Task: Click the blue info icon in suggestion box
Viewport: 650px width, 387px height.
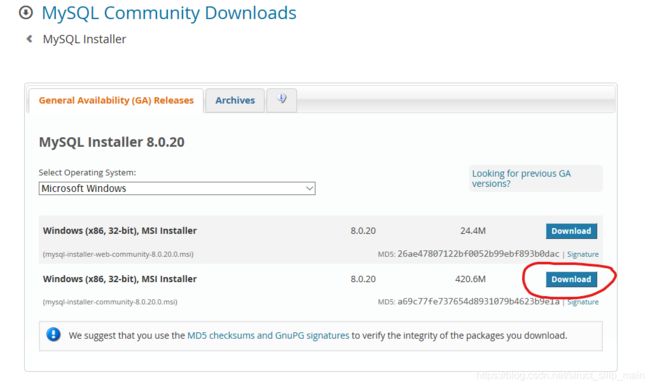Action: pyautogui.click(x=53, y=334)
